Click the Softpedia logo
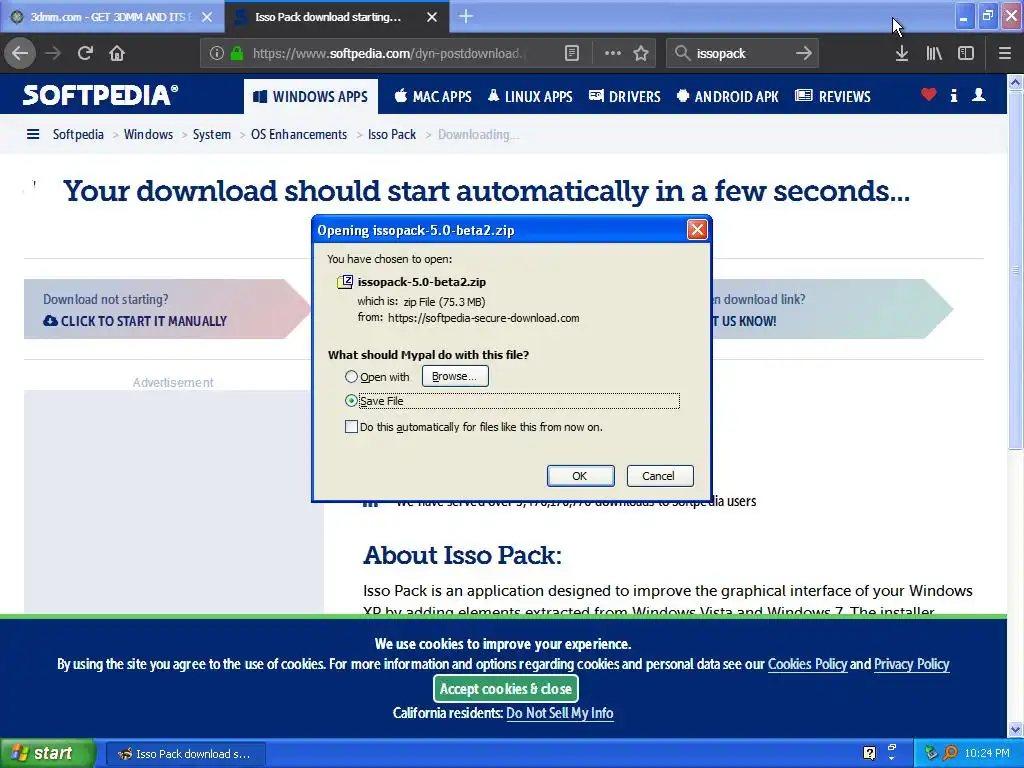The height and width of the screenshot is (768, 1024). (100, 95)
